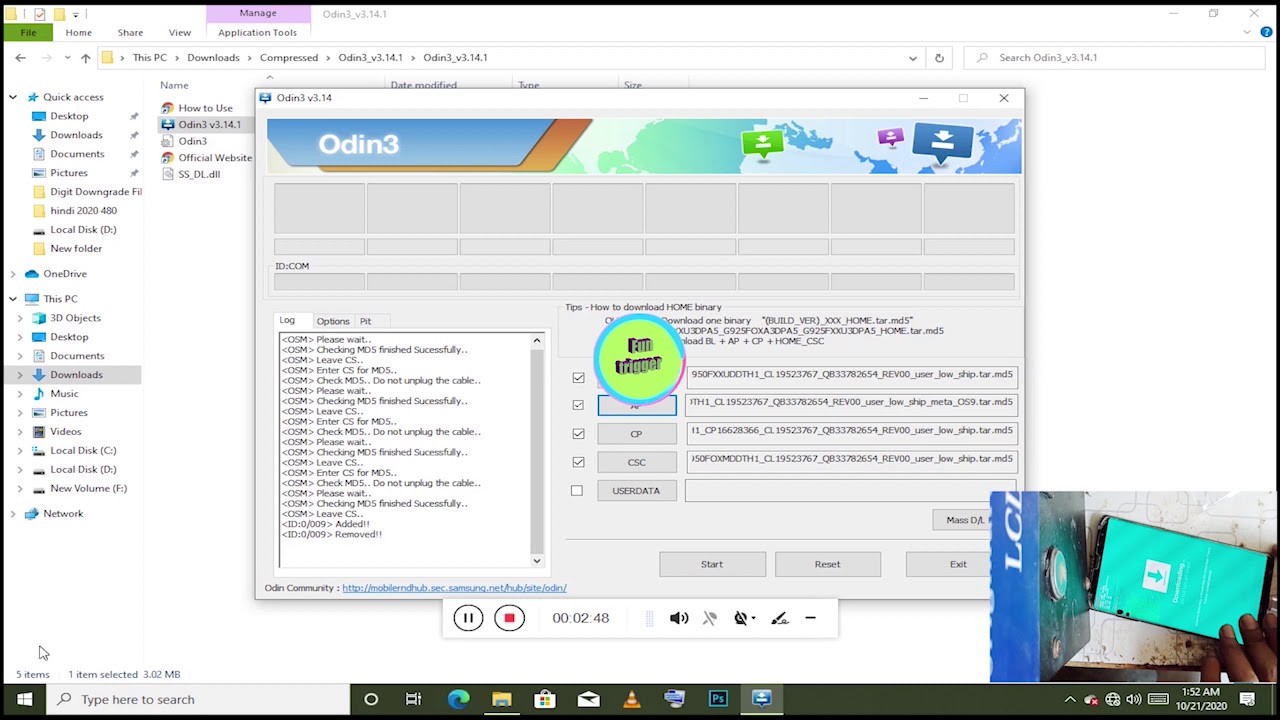Expand the Network tree node
This screenshot has width=1280, height=720.
(13, 514)
